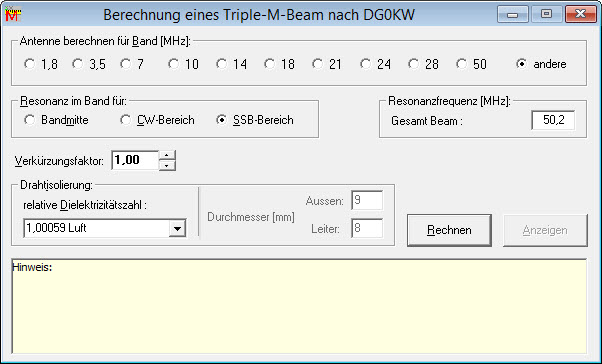Decrease Verkürzungsfaktor with down arrow
Viewport: 602px width, 364px height.
pos(167,165)
